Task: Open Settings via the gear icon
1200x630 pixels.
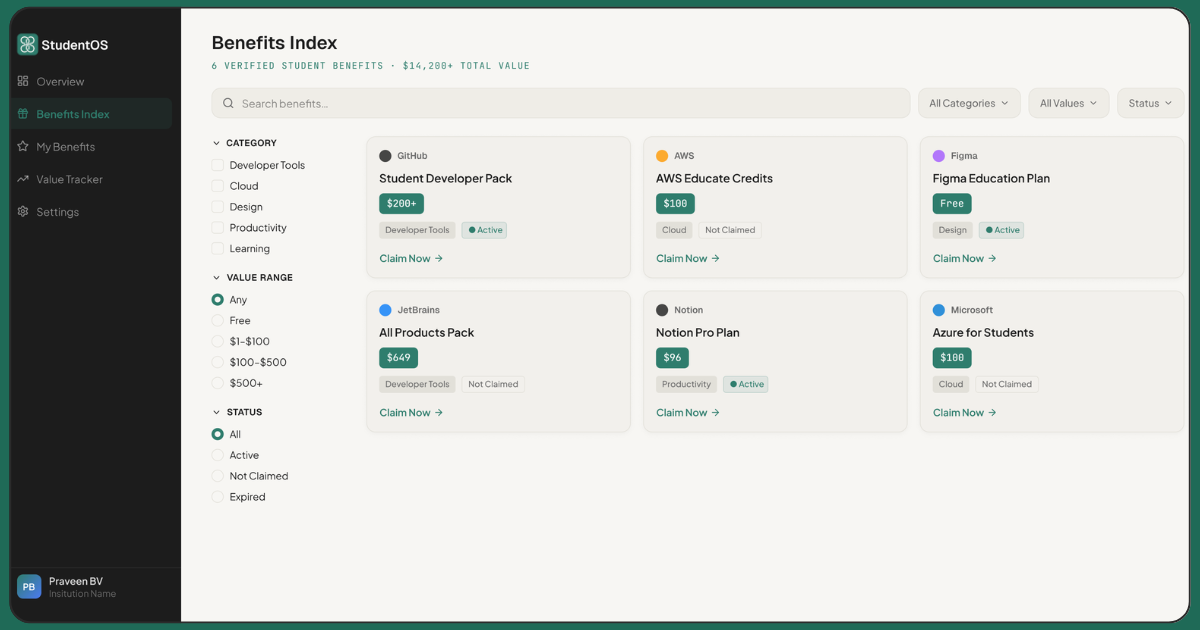Action: (x=22, y=211)
